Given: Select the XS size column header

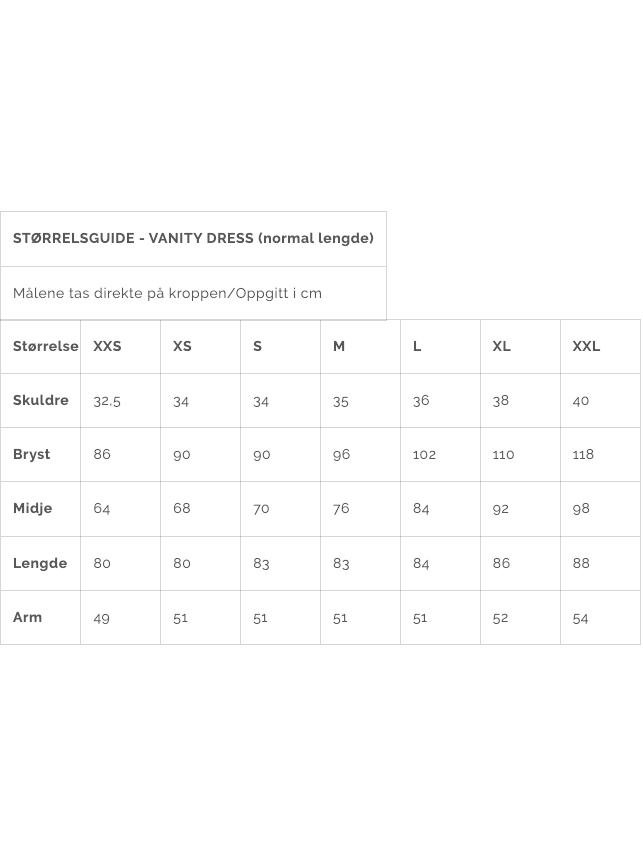Looking at the screenshot, I should 182,346.
